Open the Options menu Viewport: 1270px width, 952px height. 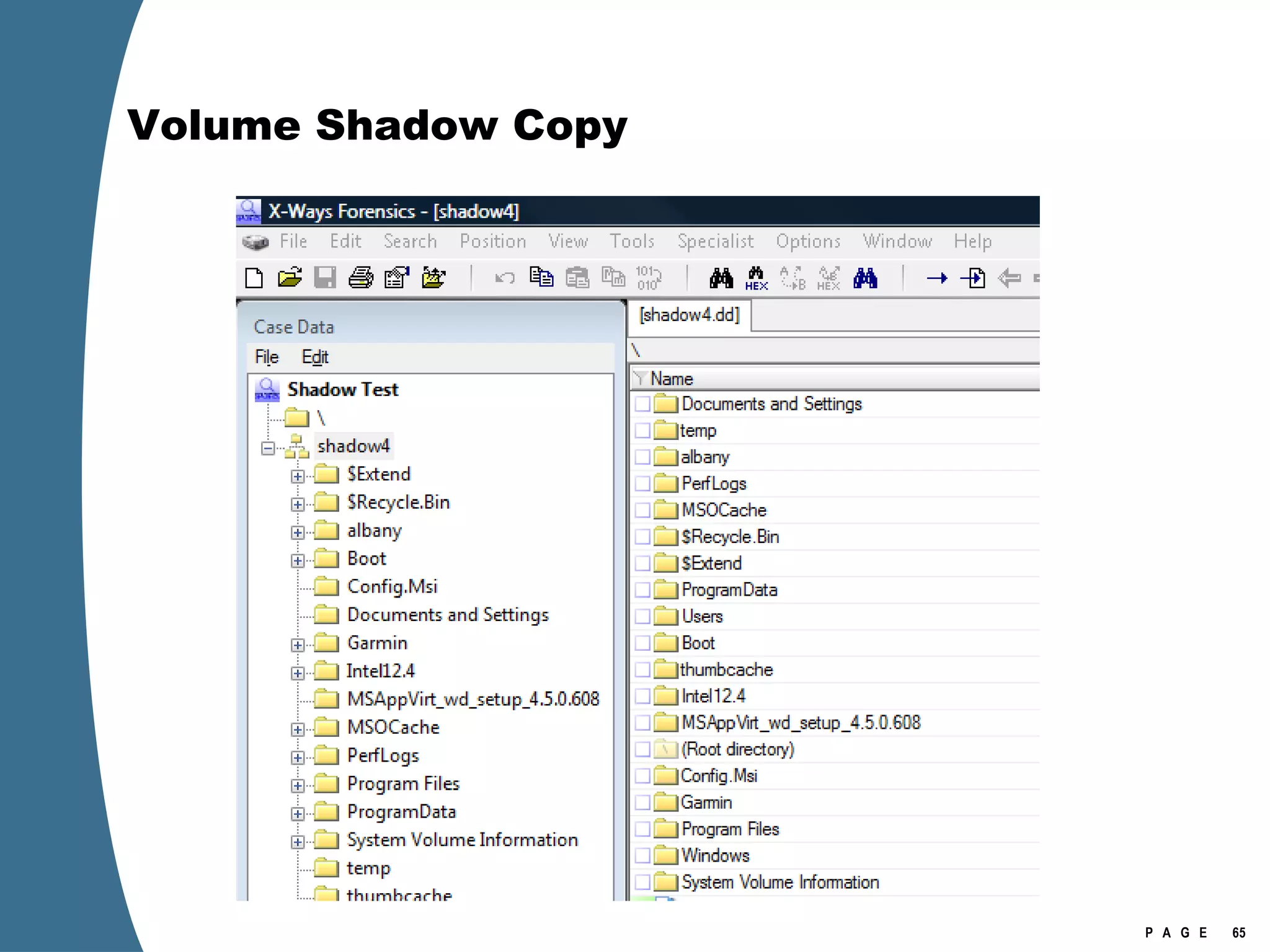point(808,241)
